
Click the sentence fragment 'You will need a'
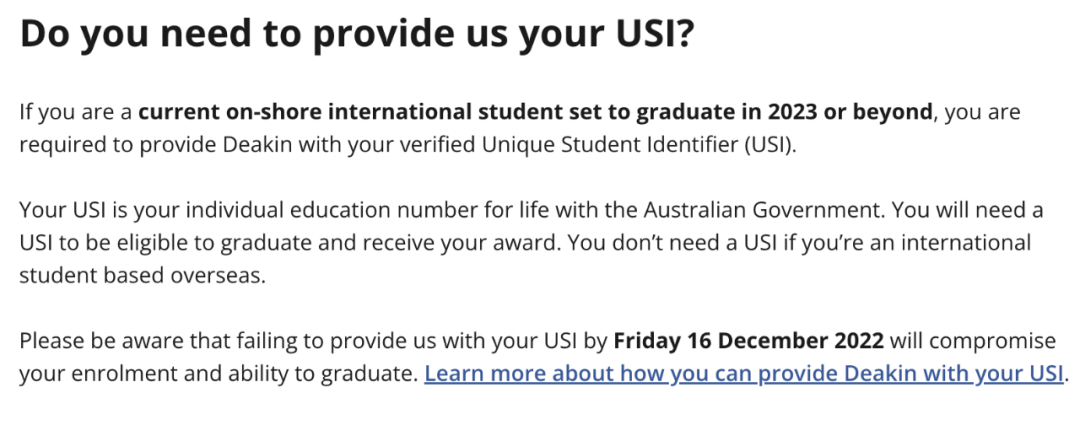click(x=968, y=209)
